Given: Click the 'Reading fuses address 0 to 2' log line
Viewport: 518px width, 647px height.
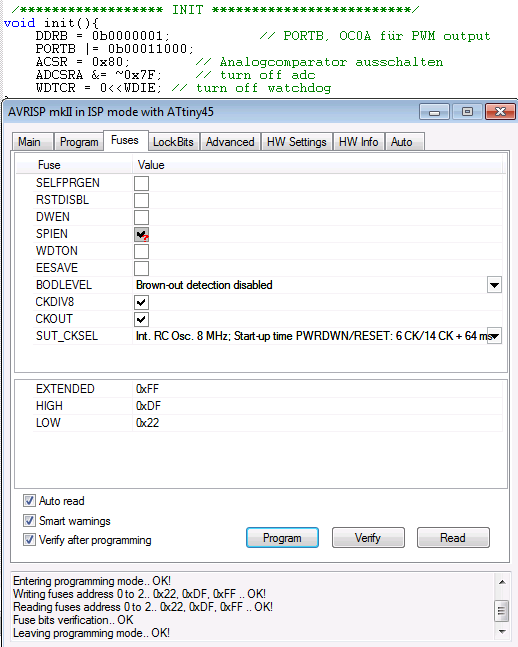Looking at the screenshot, I should 143,607.
